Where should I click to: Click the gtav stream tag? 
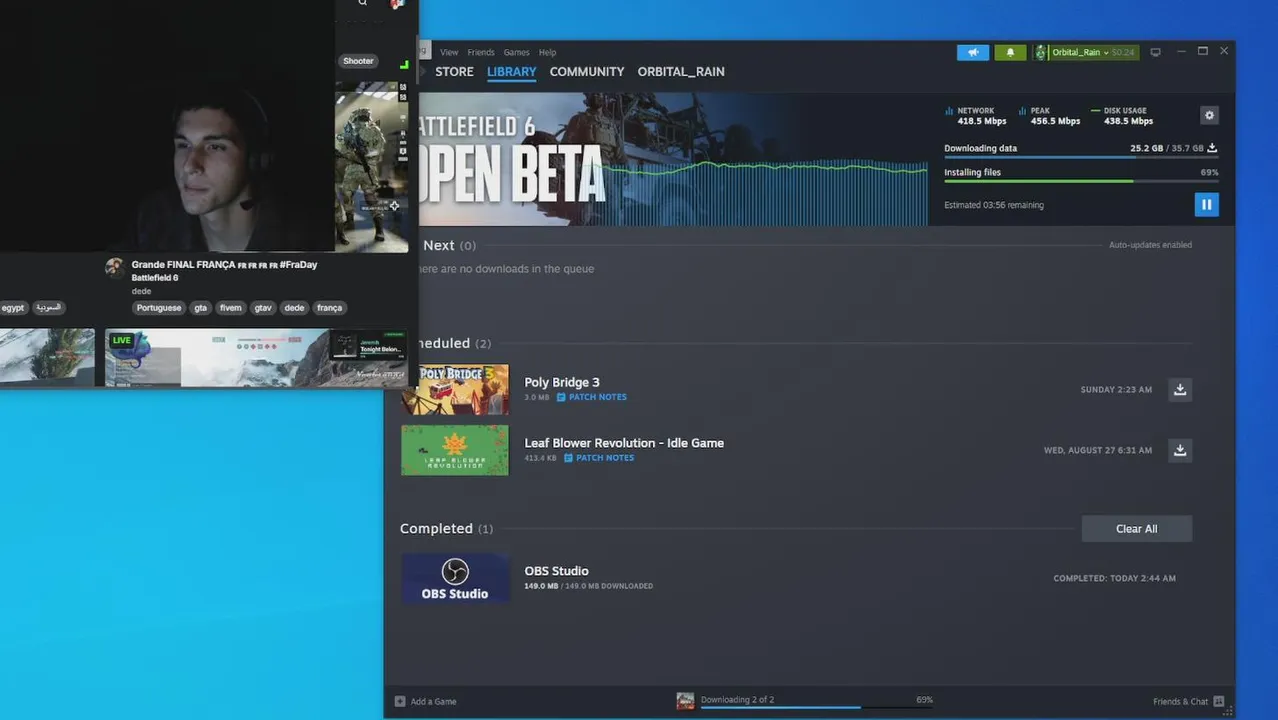tap(263, 308)
